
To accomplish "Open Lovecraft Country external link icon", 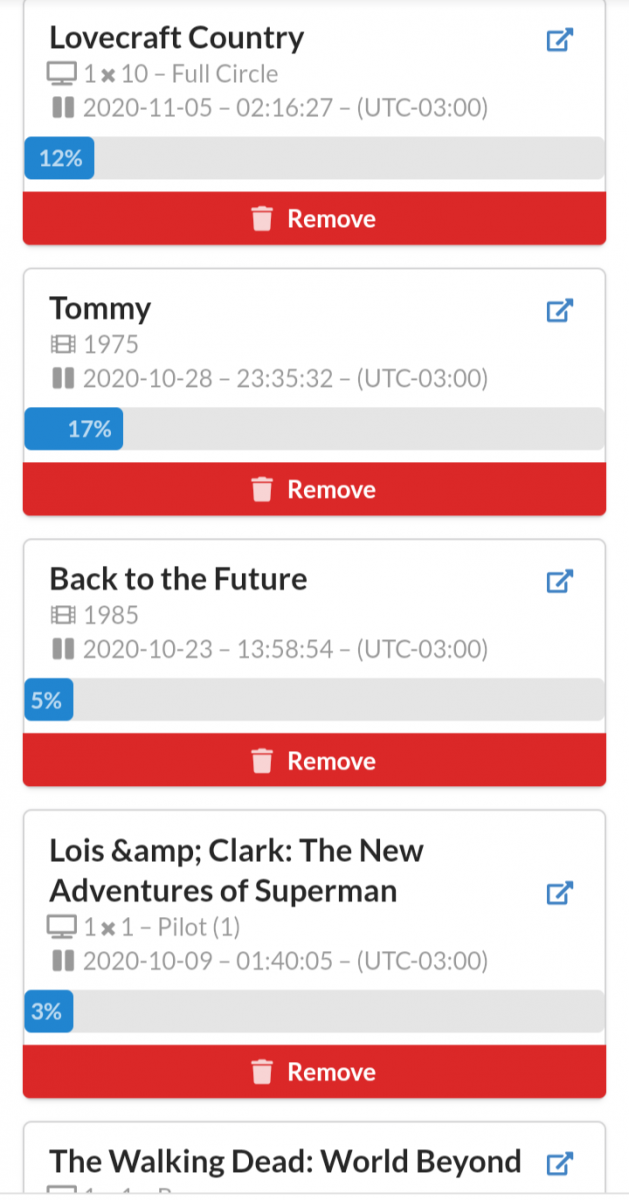I will 559,40.
